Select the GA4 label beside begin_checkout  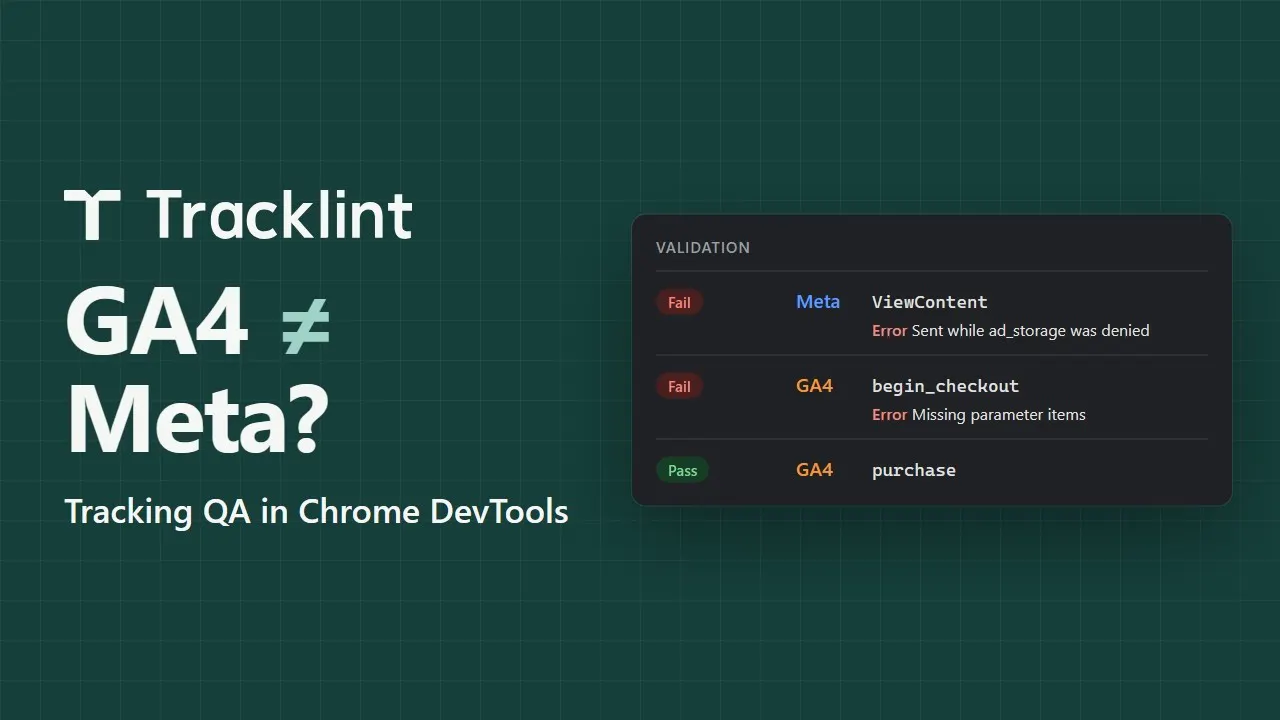815,386
